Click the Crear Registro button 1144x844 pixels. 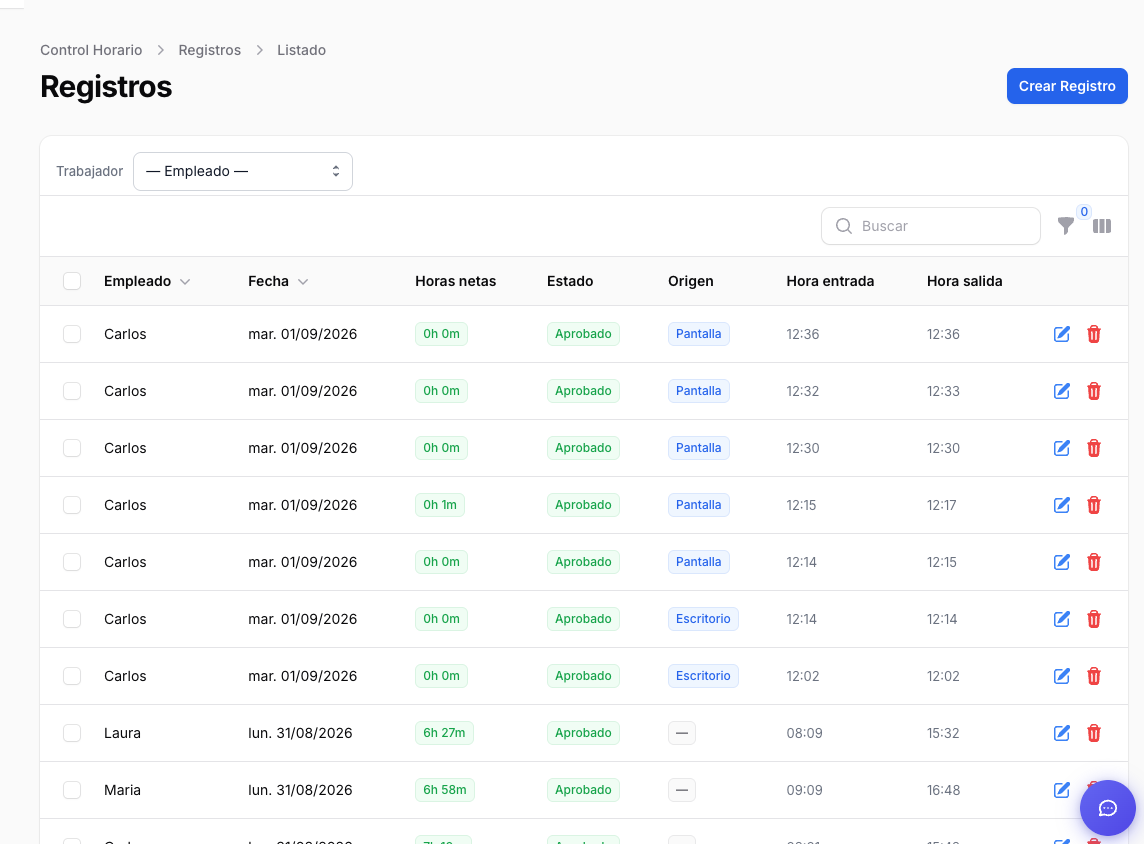(1067, 86)
